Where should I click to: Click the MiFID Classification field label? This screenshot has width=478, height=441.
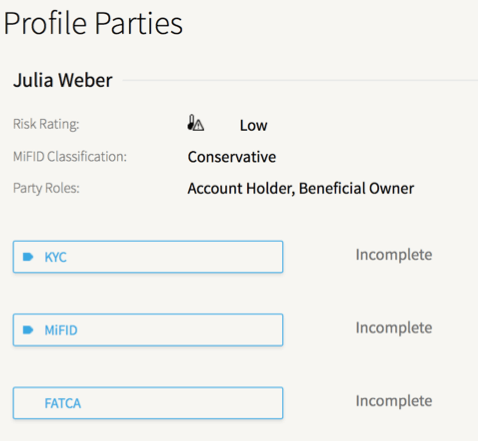click(x=70, y=156)
